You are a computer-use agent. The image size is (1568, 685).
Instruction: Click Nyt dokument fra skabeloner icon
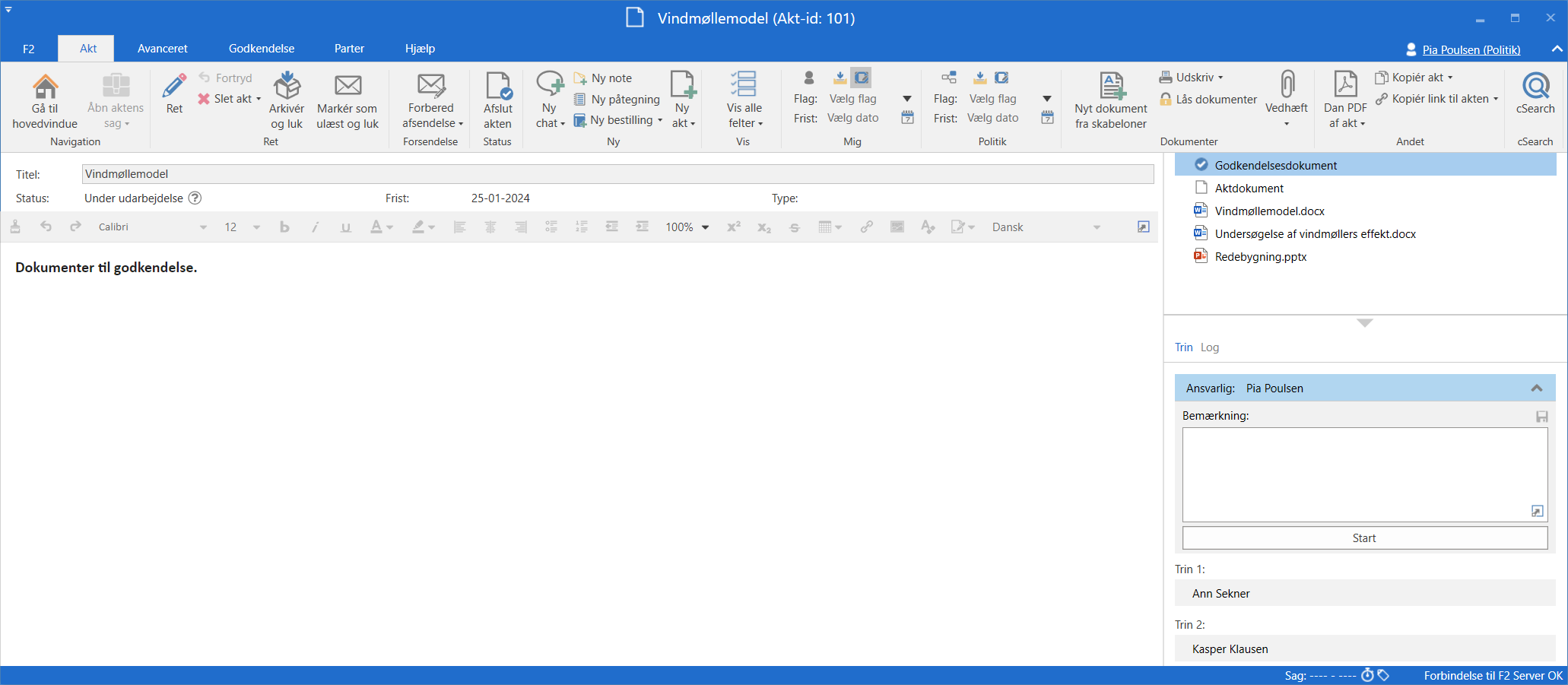click(1111, 87)
